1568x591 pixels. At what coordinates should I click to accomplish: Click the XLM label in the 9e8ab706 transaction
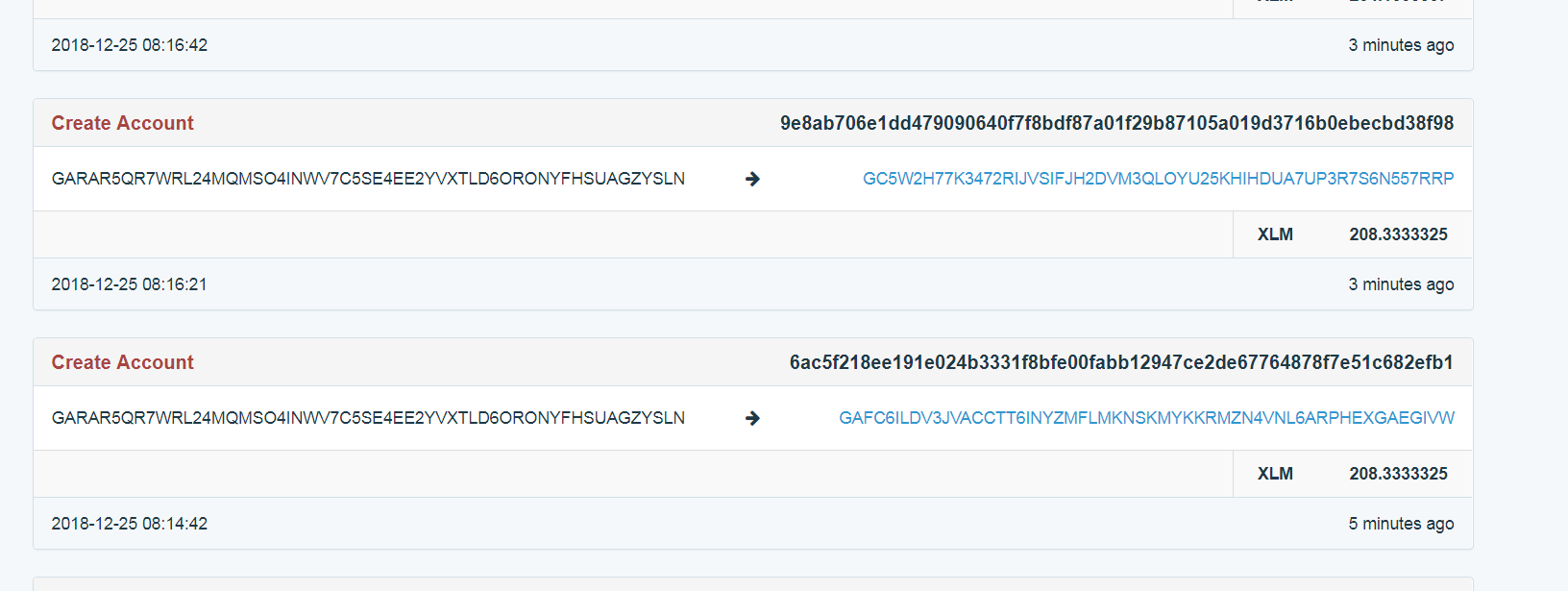pyautogui.click(x=1275, y=234)
